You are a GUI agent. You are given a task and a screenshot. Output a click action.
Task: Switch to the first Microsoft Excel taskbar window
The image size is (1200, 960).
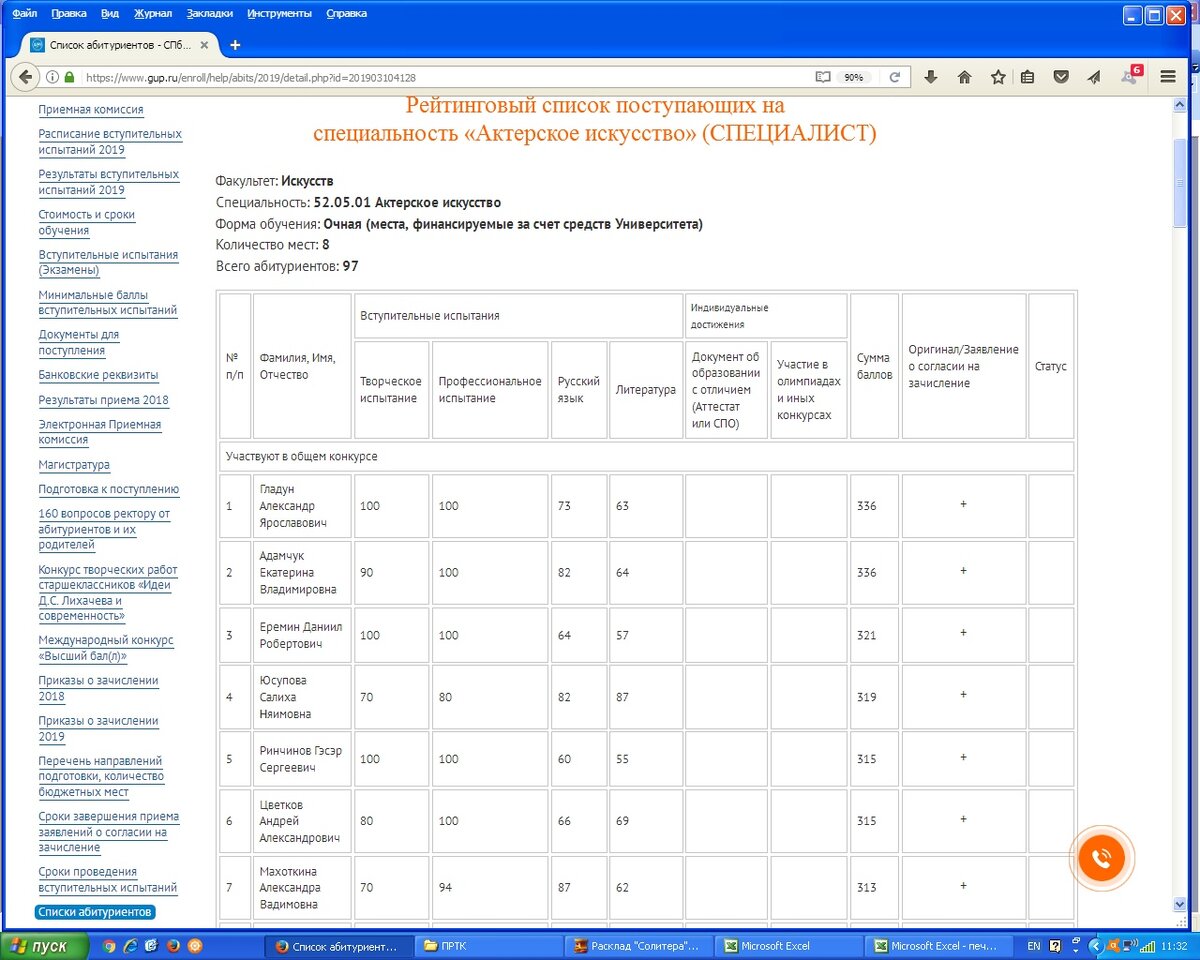pos(787,945)
